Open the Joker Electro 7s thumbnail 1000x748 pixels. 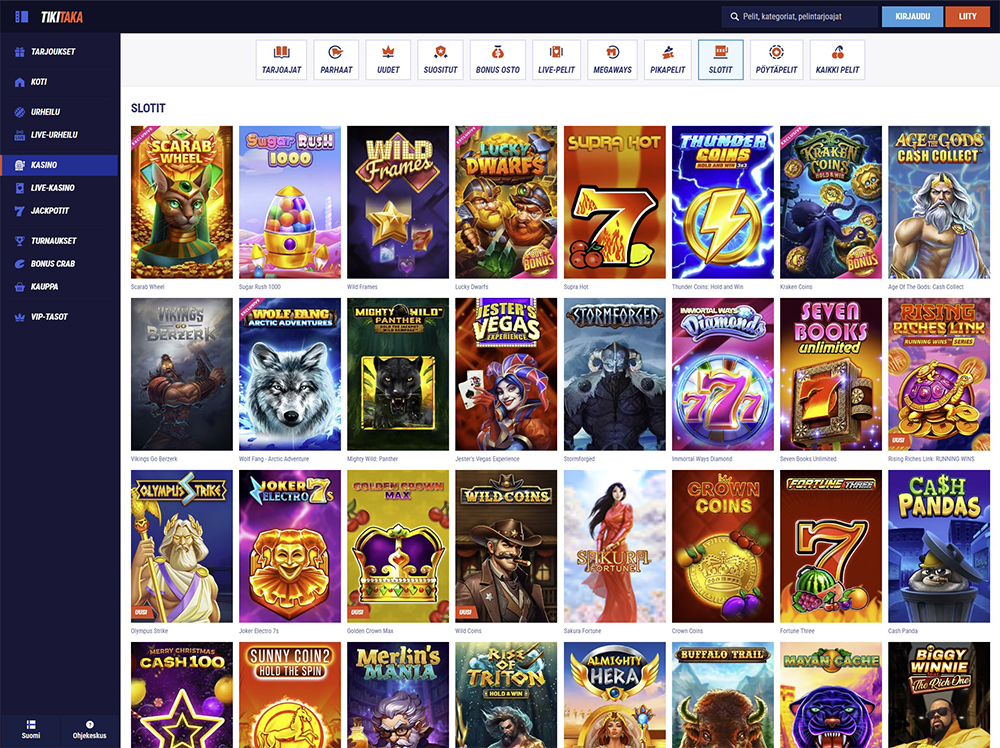[290, 546]
